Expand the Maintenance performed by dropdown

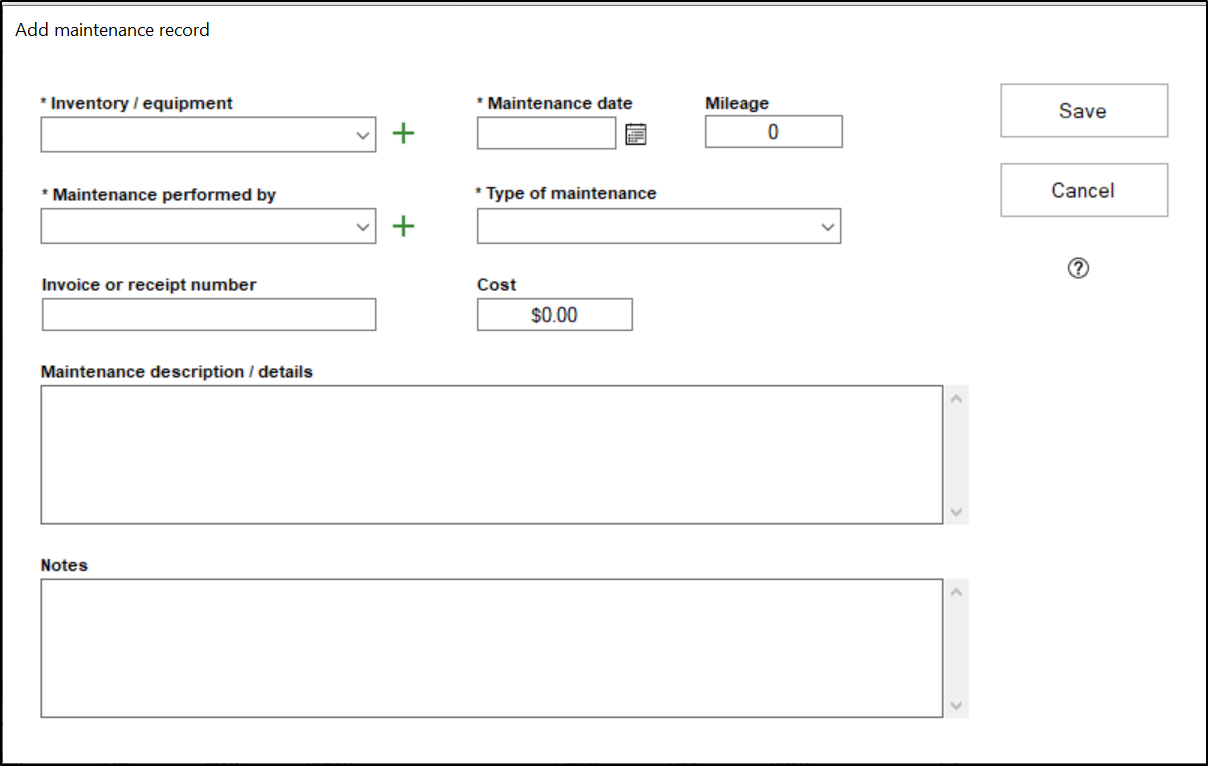tap(363, 227)
